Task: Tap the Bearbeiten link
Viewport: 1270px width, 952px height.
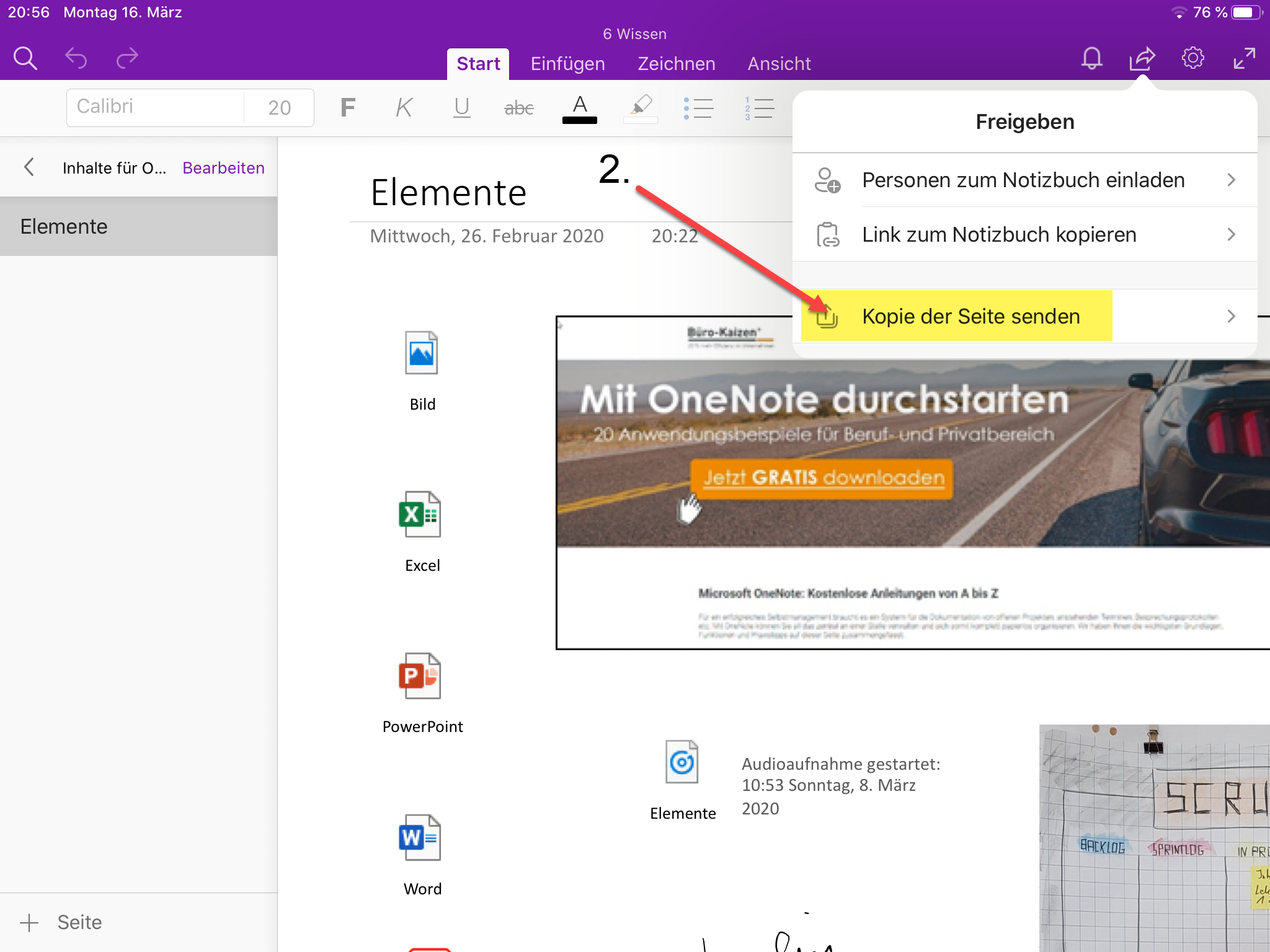Action: point(223,168)
